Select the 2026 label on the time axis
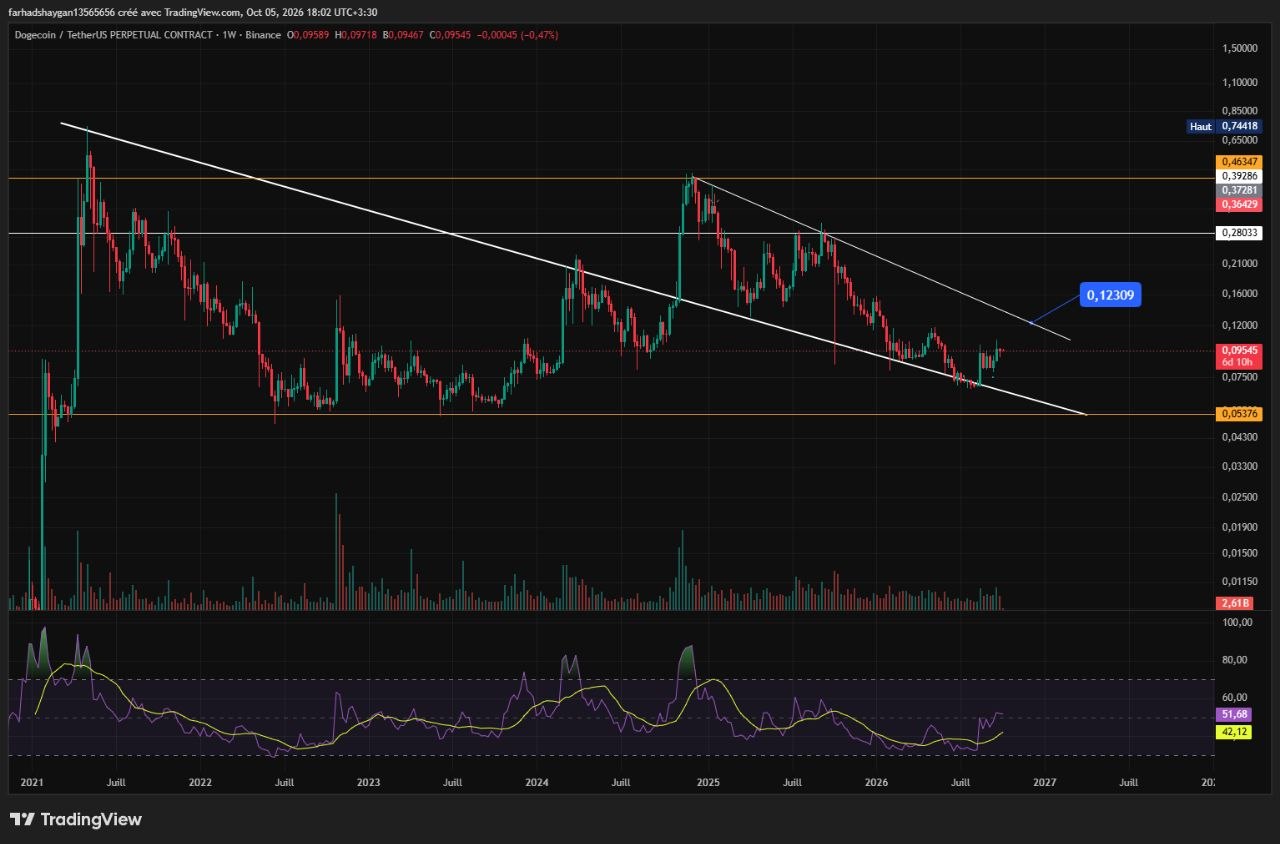 tap(876, 782)
